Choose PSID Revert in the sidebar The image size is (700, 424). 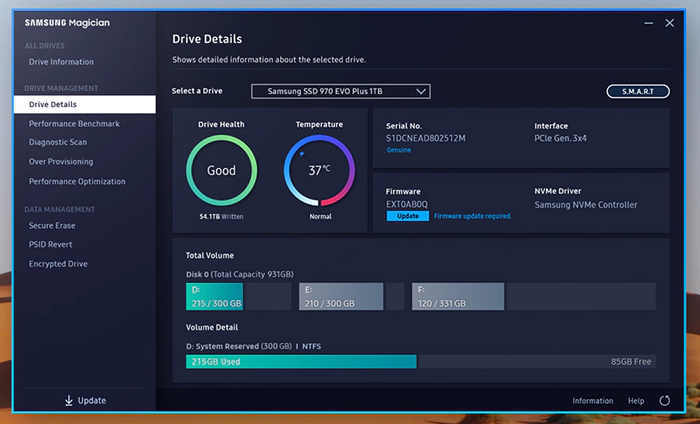coord(52,245)
